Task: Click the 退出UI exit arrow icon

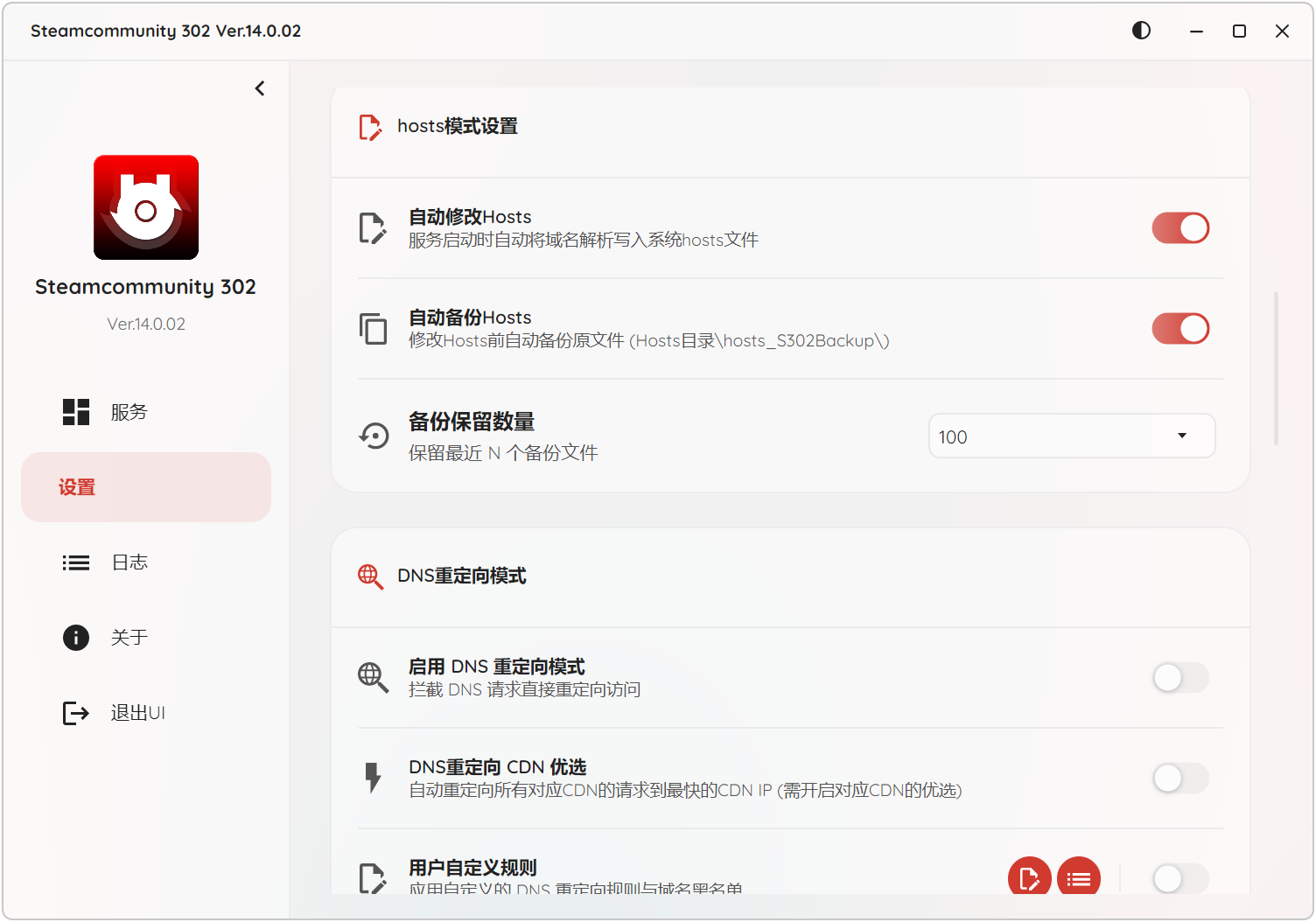Action: (x=76, y=713)
